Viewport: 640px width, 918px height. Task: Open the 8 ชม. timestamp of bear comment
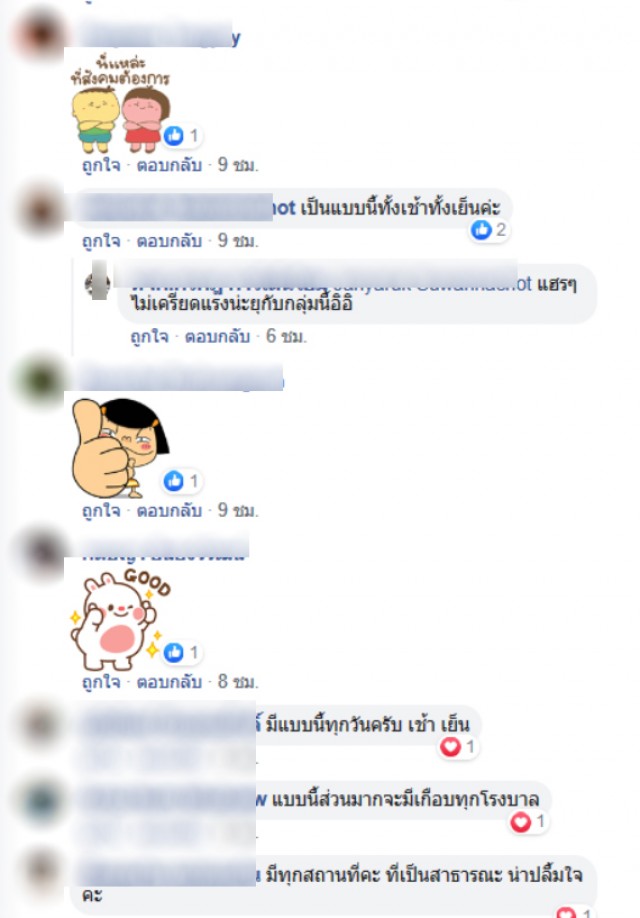pos(238,681)
